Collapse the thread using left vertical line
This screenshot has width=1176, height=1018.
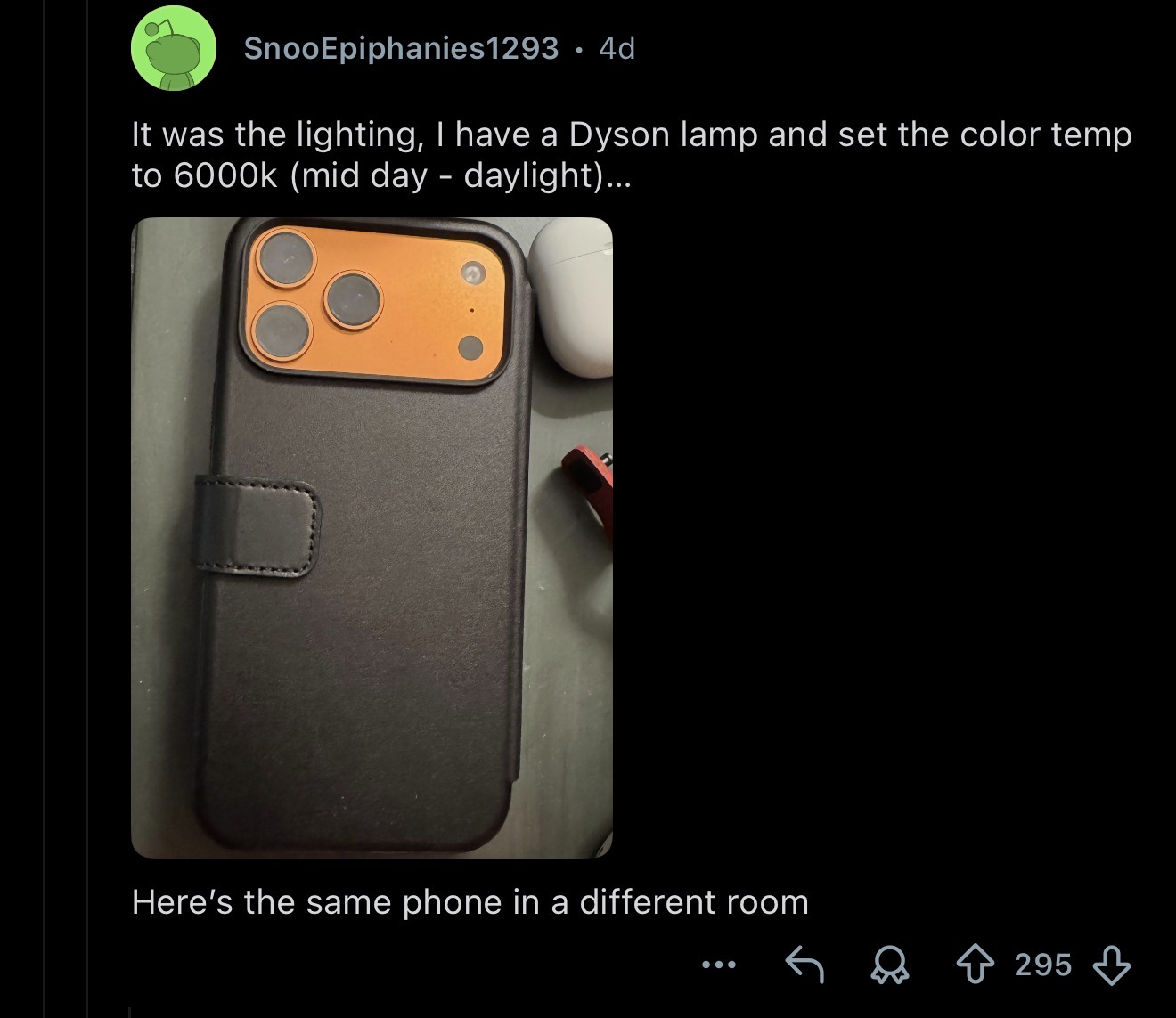coord(45,509)
